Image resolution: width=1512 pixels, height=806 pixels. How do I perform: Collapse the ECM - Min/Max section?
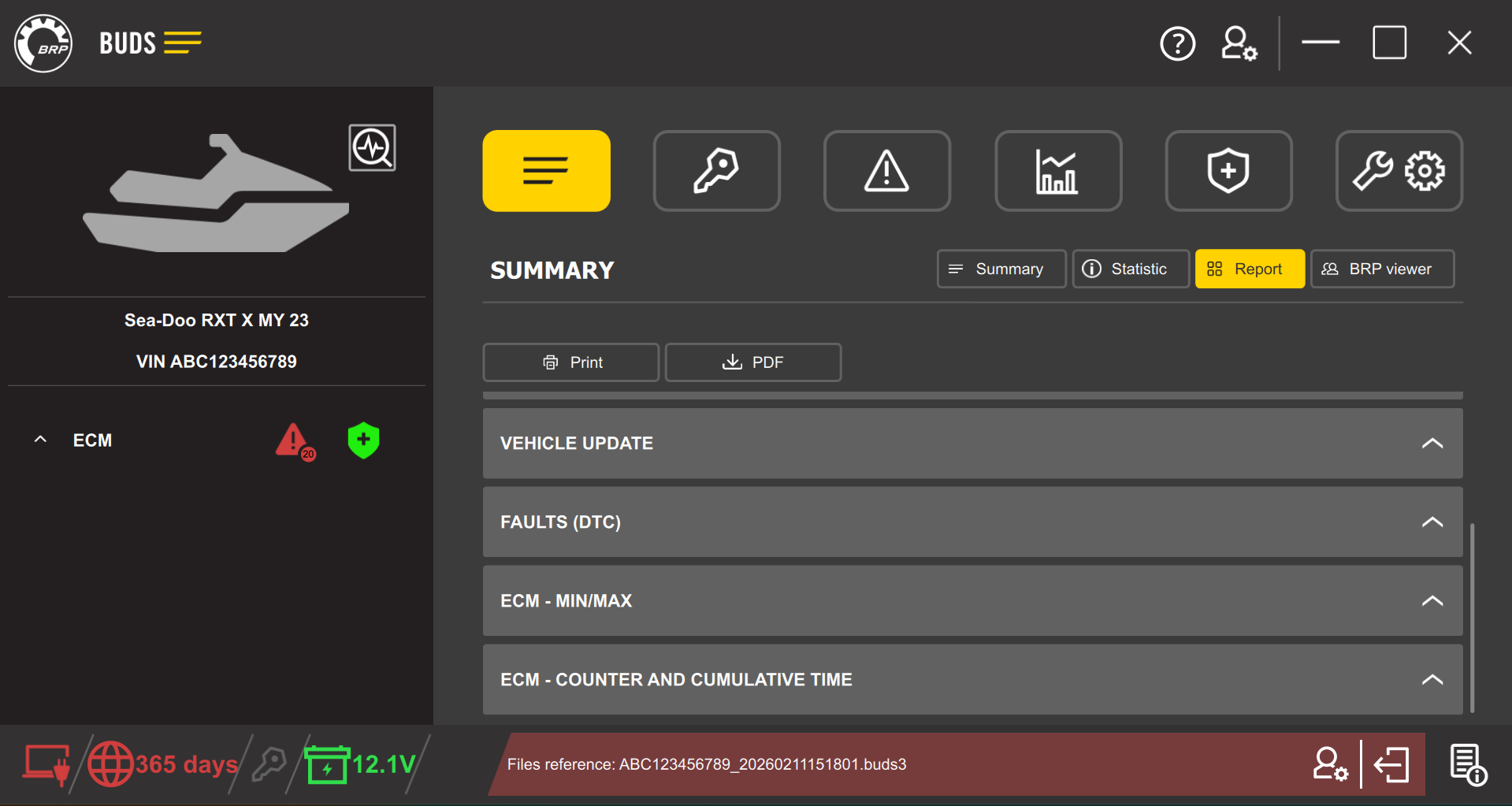1432,601
